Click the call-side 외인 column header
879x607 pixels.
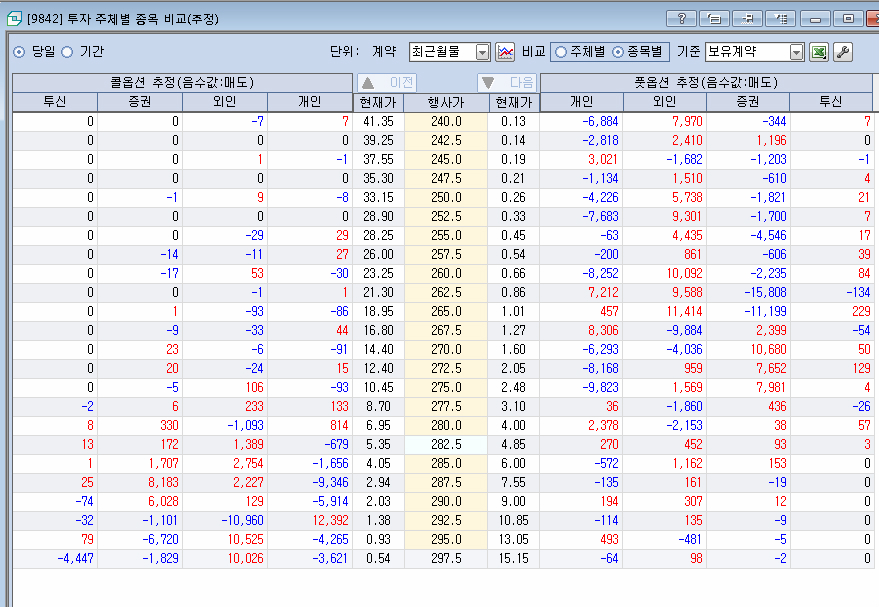click(x=225, y=101)
